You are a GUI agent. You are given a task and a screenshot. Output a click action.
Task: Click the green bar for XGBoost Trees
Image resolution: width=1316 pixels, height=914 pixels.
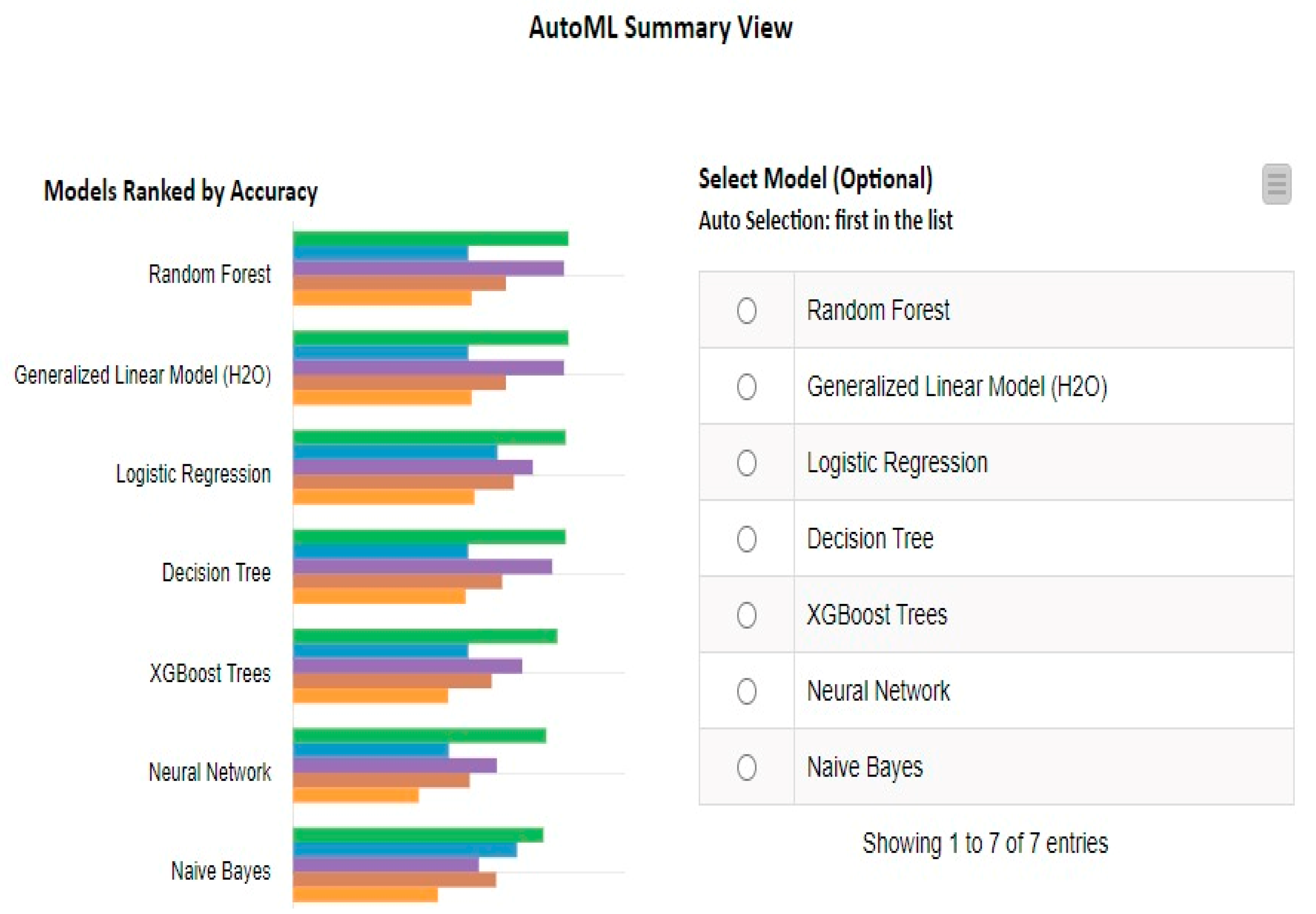(x=424, y=636)
